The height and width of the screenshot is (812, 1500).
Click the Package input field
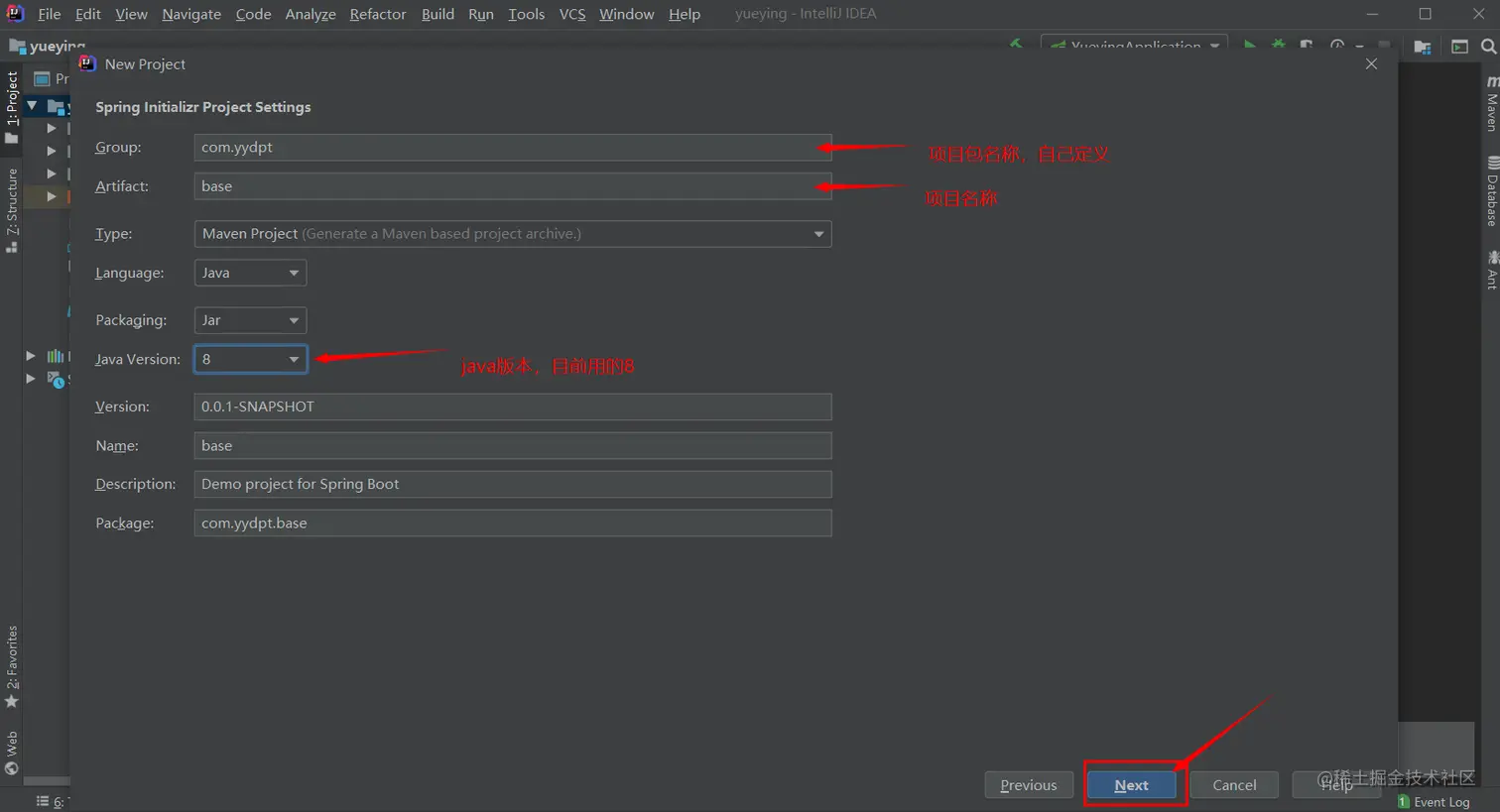click(x=513, y=523)
